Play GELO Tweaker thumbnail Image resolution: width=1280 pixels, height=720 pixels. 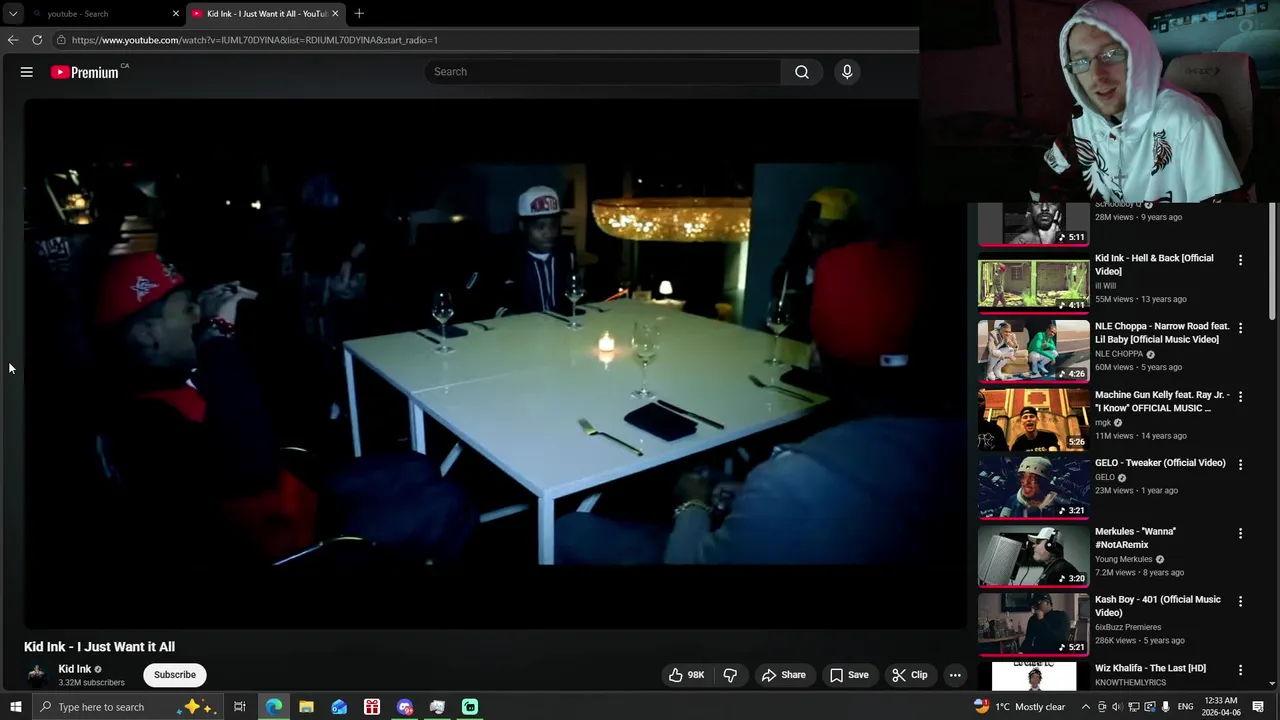pos(1033,488)
